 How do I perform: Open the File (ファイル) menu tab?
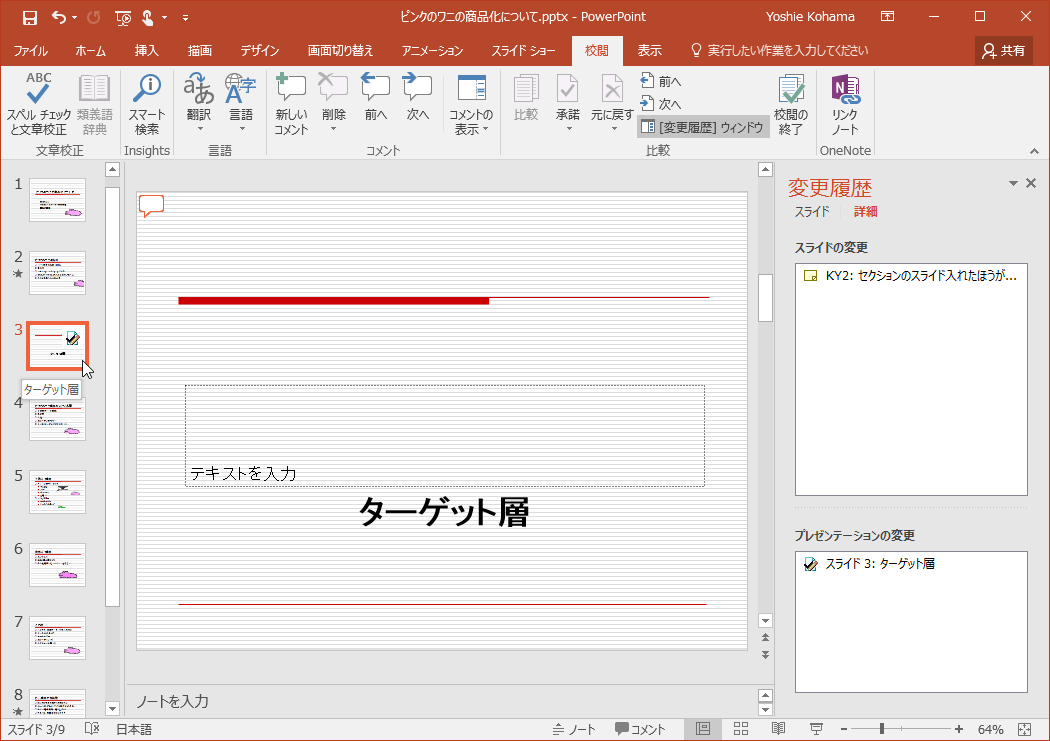pos(30,50)
